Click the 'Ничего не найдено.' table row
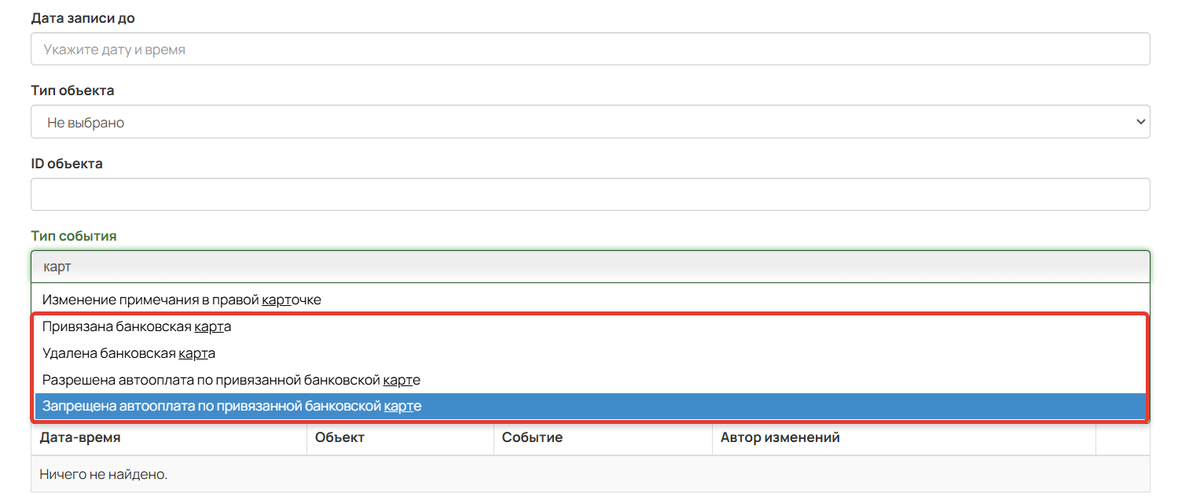Image resolution: width=1200 pixels, height=501 pixels. tap(590, 474)
